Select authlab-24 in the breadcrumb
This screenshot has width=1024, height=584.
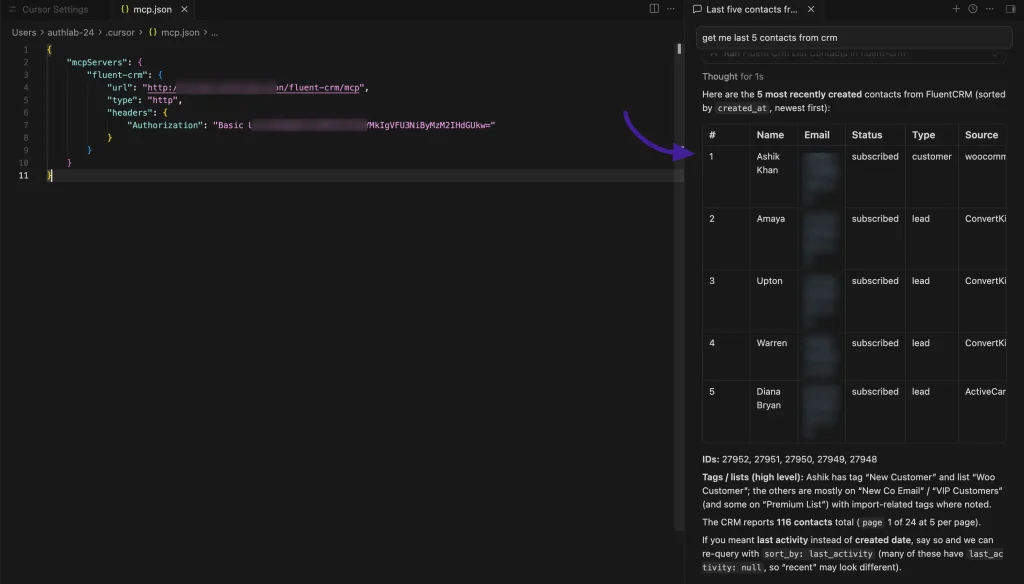(71, 32)
